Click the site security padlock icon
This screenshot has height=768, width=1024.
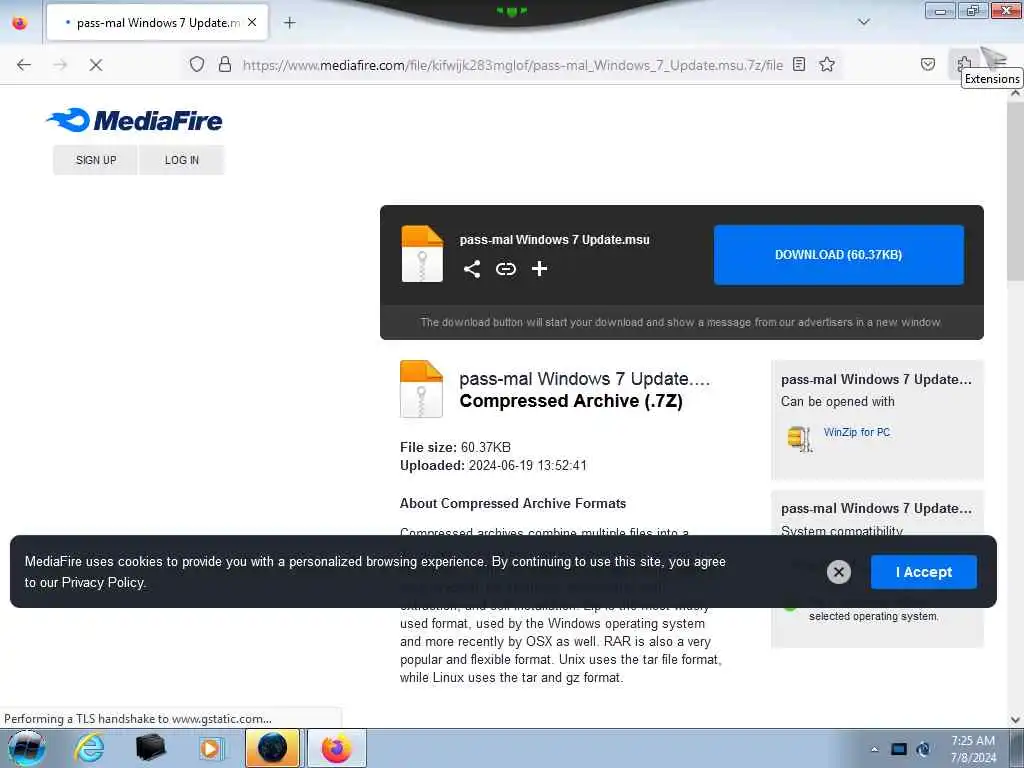(225, 64)
